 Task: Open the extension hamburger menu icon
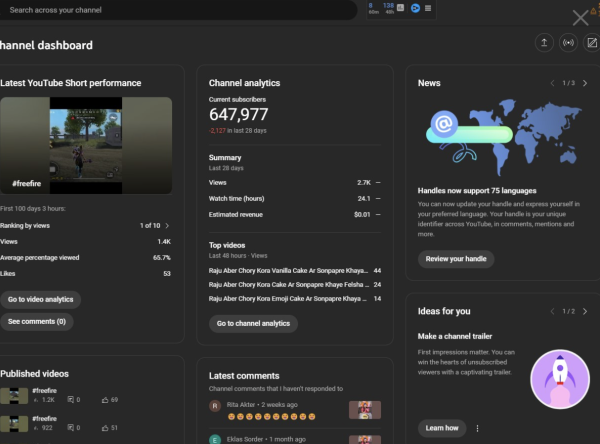428,8
